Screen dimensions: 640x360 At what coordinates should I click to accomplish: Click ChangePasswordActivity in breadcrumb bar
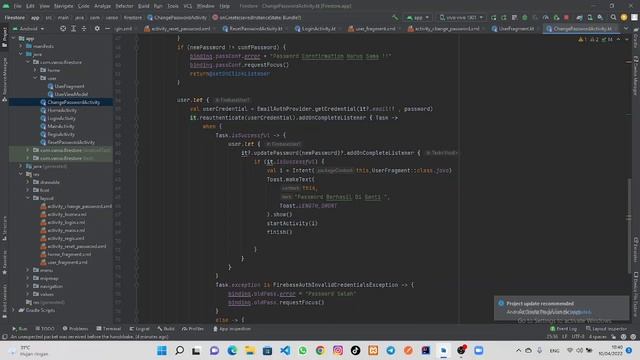(x=177, y=18)
